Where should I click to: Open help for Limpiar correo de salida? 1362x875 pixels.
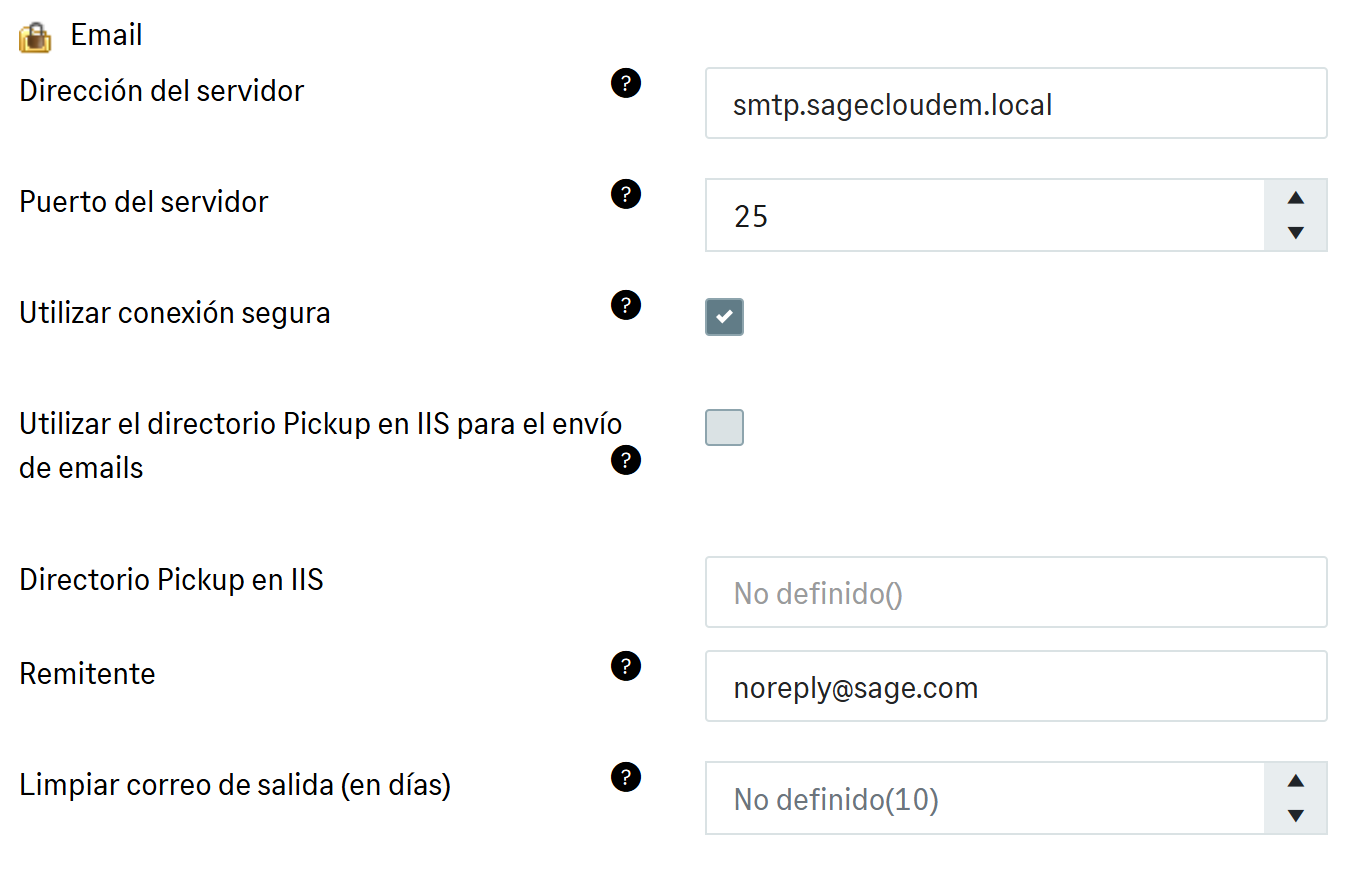pos(625,777)
